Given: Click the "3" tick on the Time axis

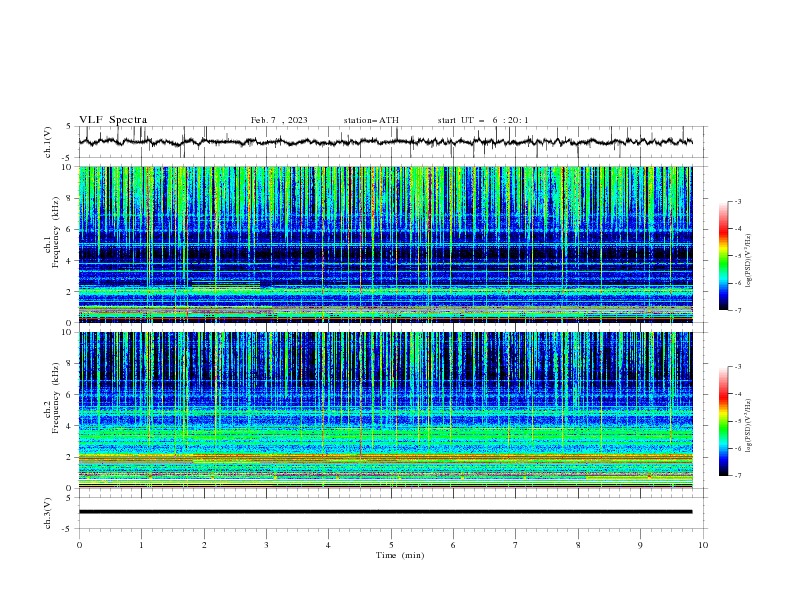Looking at the screenshot, I should tap(266, 545).
